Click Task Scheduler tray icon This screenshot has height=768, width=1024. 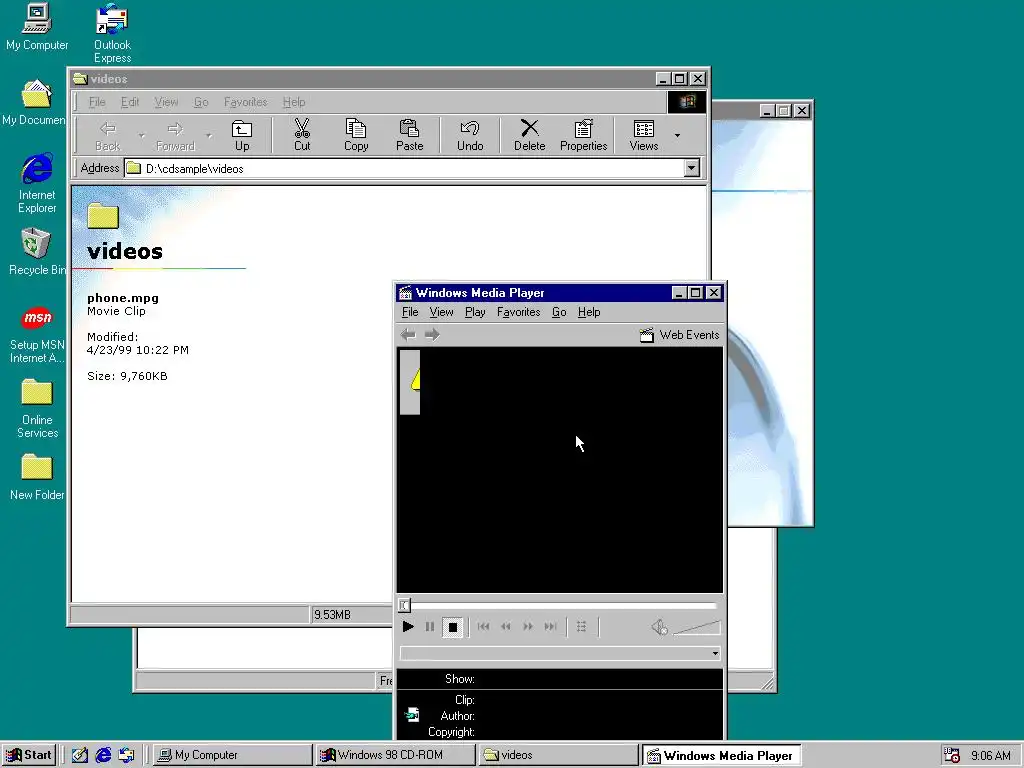click(x=952, y=755)
